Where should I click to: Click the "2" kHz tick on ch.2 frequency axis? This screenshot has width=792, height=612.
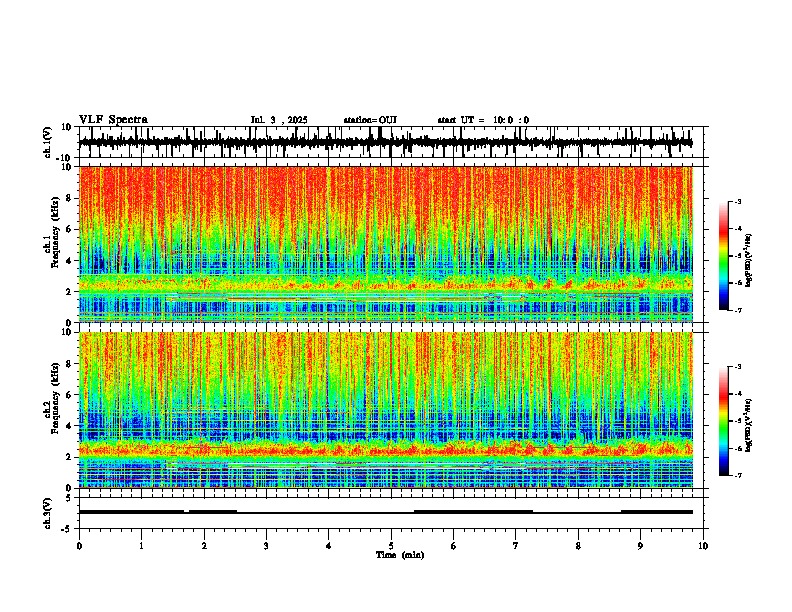(69, 457)
